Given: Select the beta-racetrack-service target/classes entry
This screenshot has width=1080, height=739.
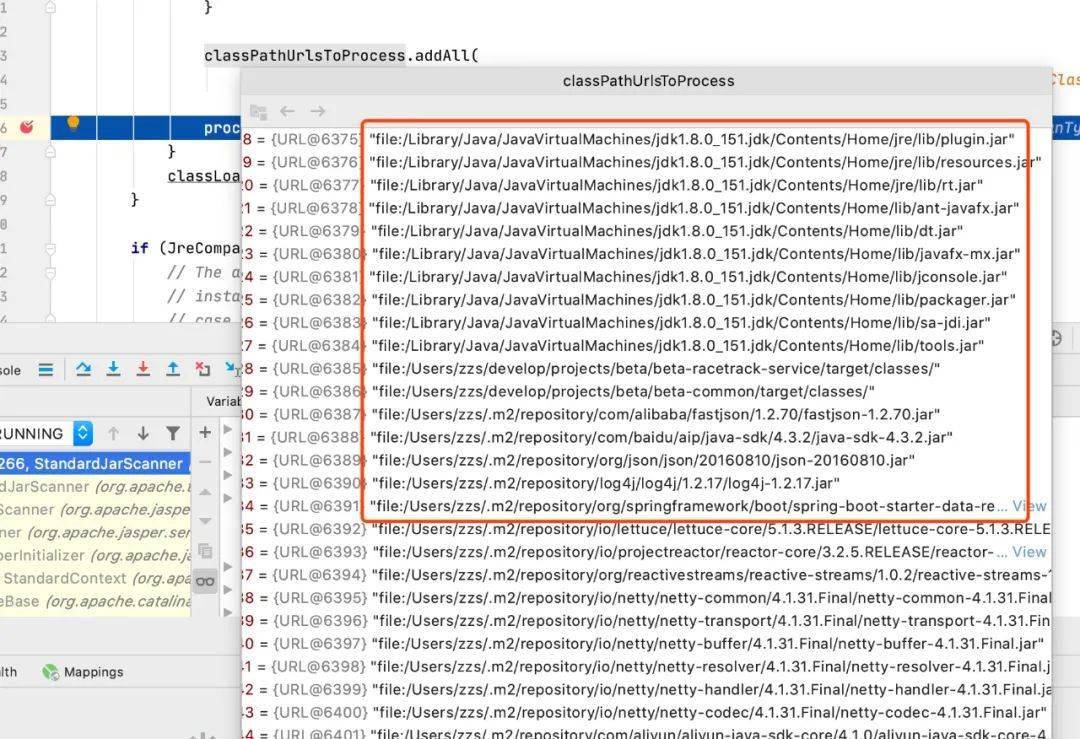Looking at the screenshot, I should [x=646, y=368].
